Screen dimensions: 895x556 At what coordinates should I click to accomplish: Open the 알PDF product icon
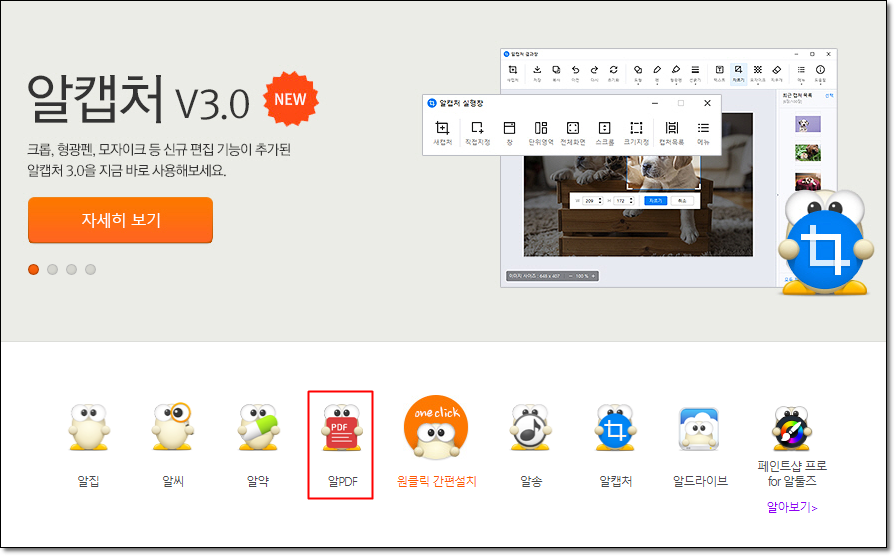pyautogui.click(x=342, y=428)
